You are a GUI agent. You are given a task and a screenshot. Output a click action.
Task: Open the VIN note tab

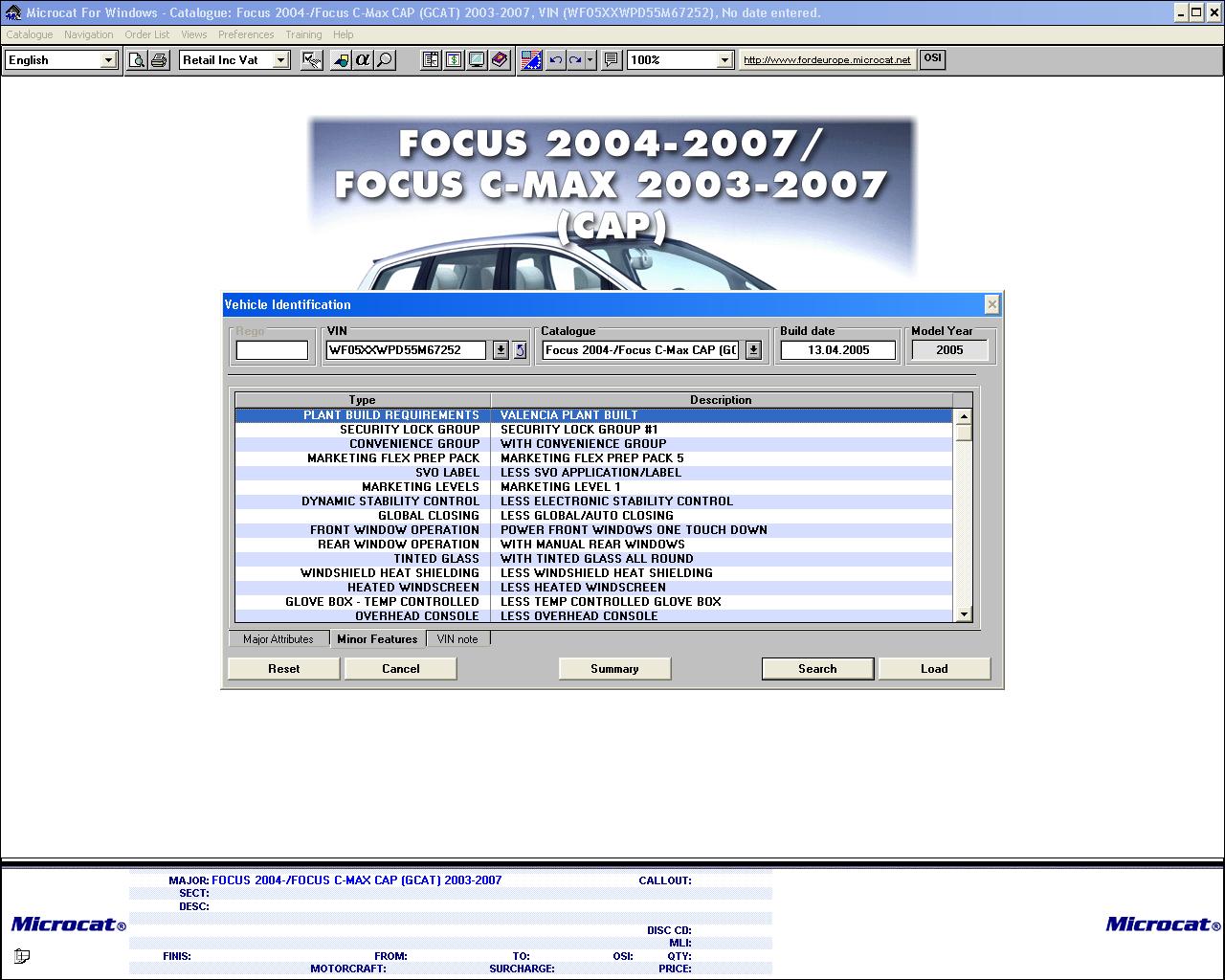click(x=457, y=639)
